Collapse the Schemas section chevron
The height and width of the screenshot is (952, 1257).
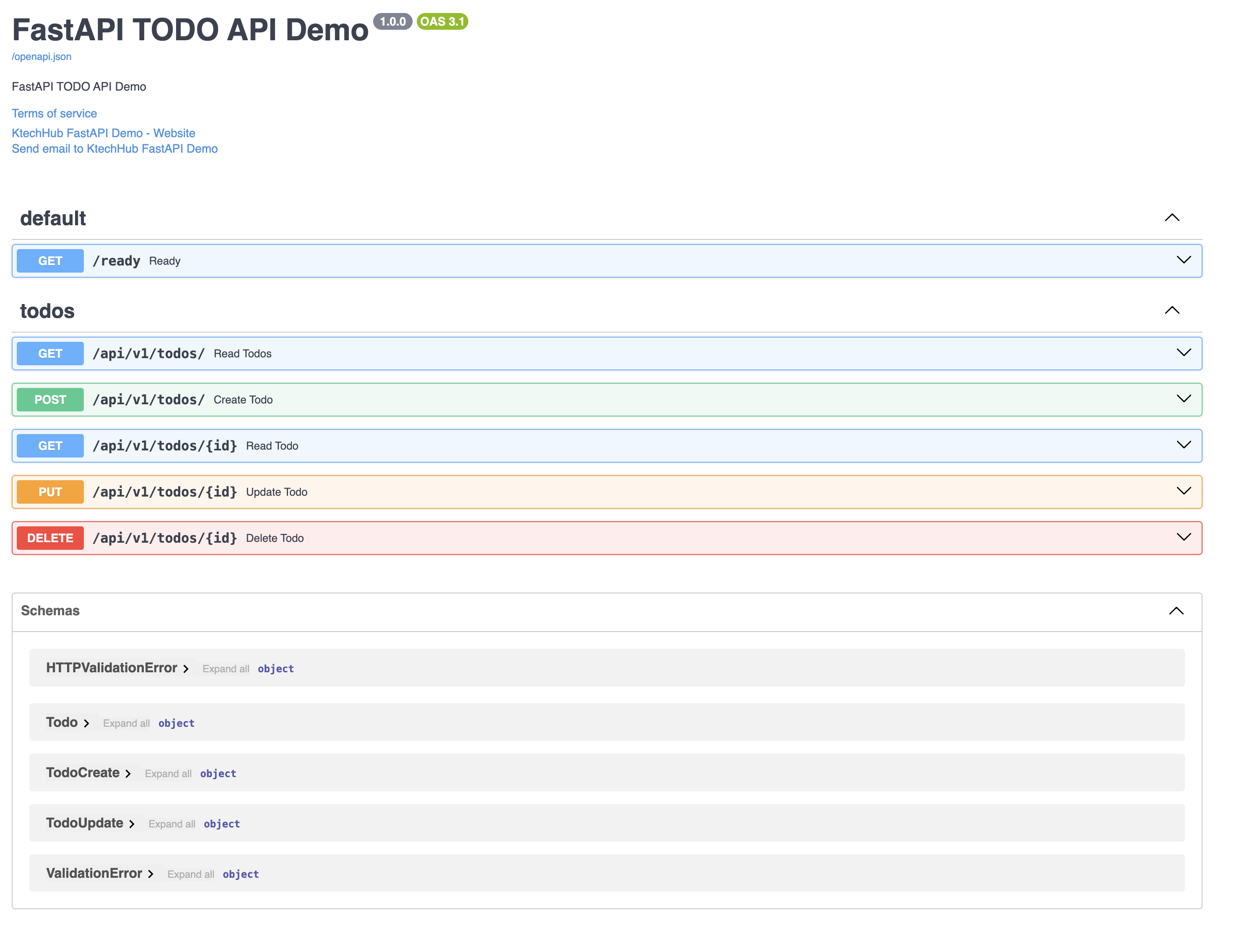pyautogui.click(x=1176, y=611)
